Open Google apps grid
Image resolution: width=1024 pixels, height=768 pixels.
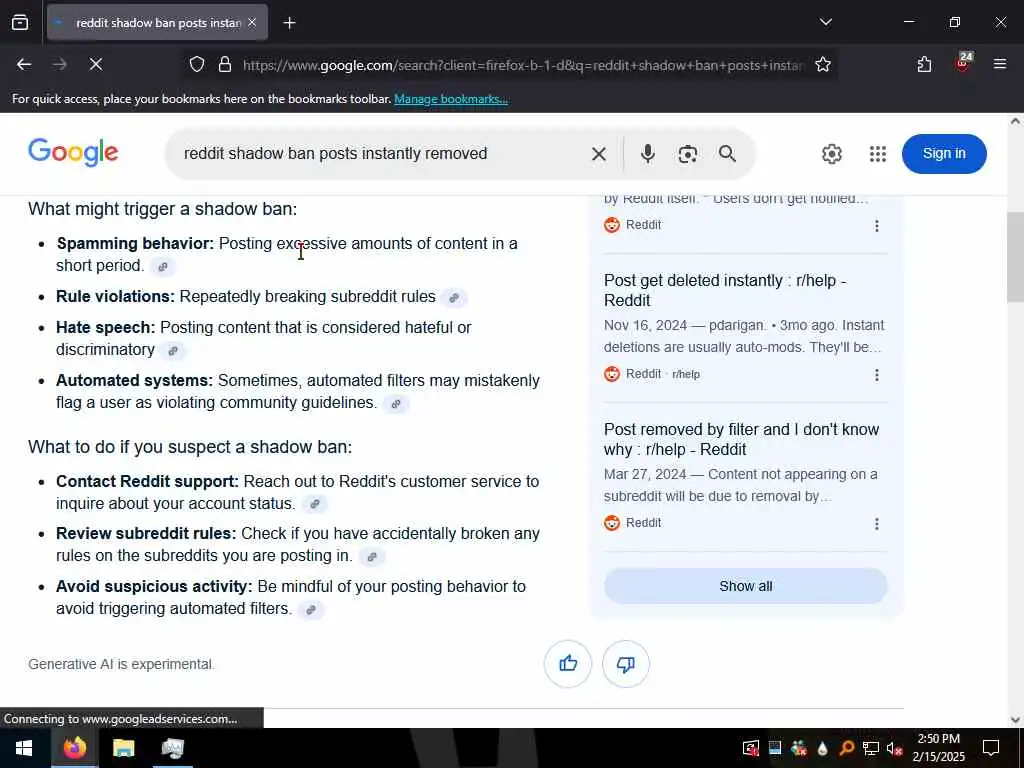(878, 154)
